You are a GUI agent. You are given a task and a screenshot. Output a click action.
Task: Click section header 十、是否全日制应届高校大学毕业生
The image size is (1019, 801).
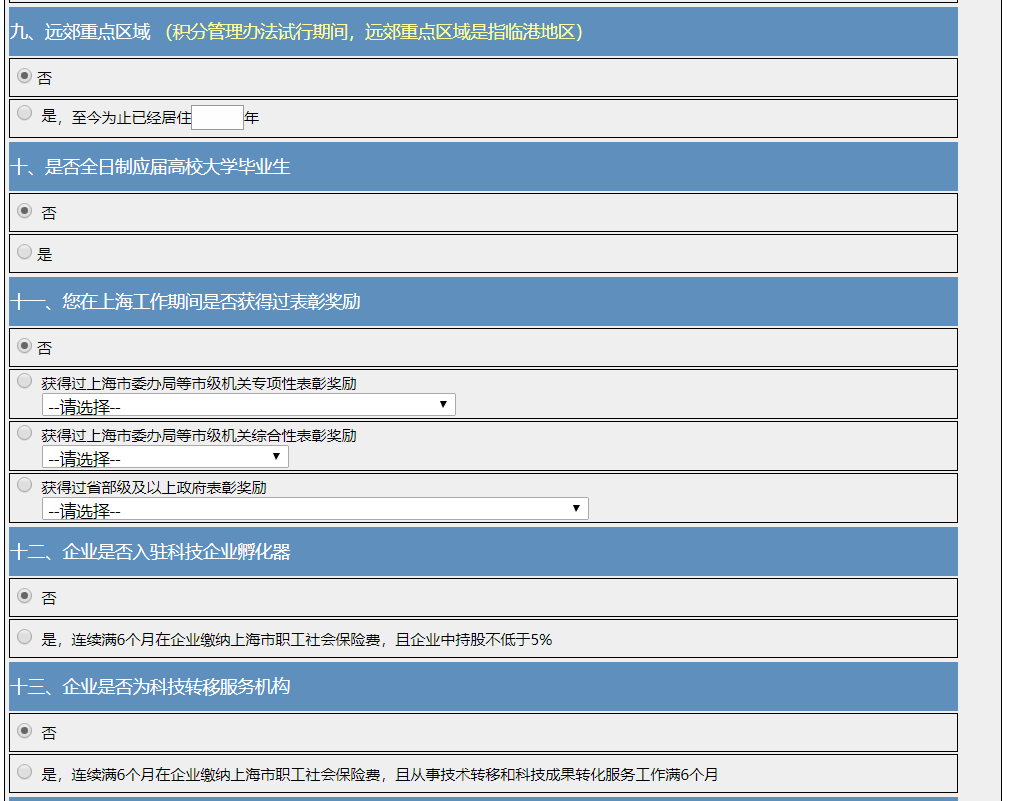[x=150, y=167]
